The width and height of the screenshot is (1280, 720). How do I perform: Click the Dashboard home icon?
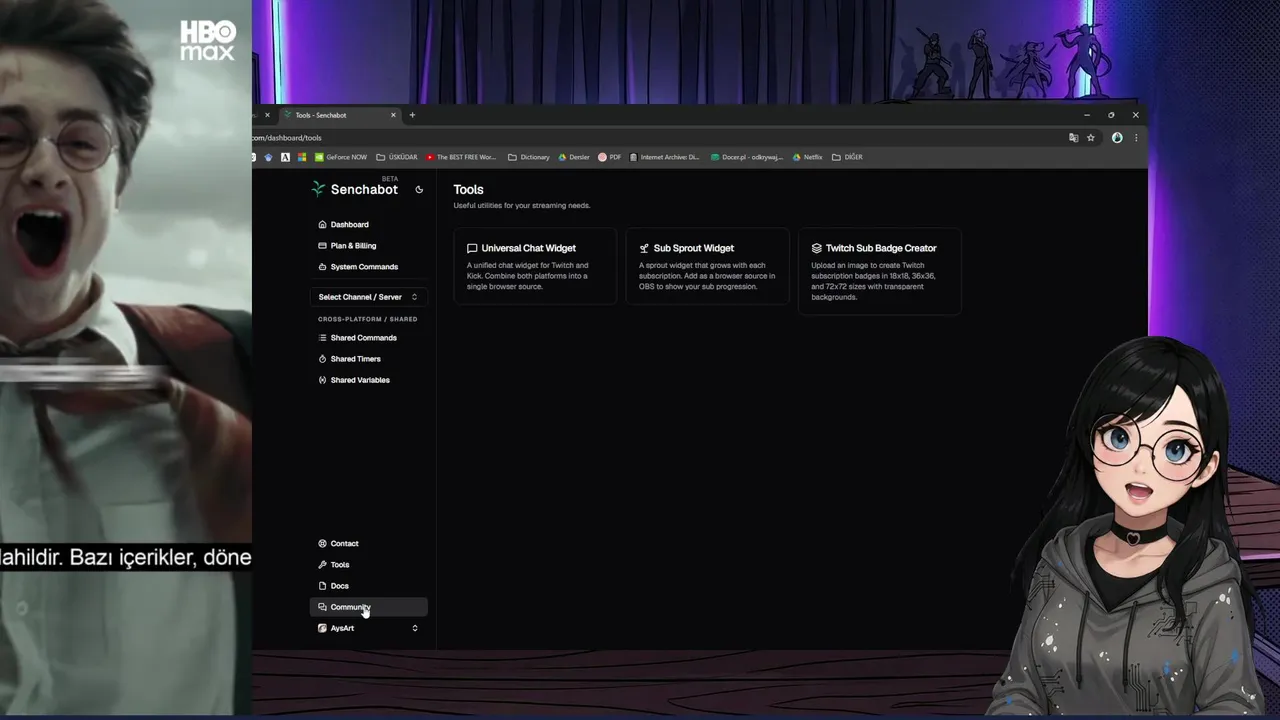[x=322, y=224]
